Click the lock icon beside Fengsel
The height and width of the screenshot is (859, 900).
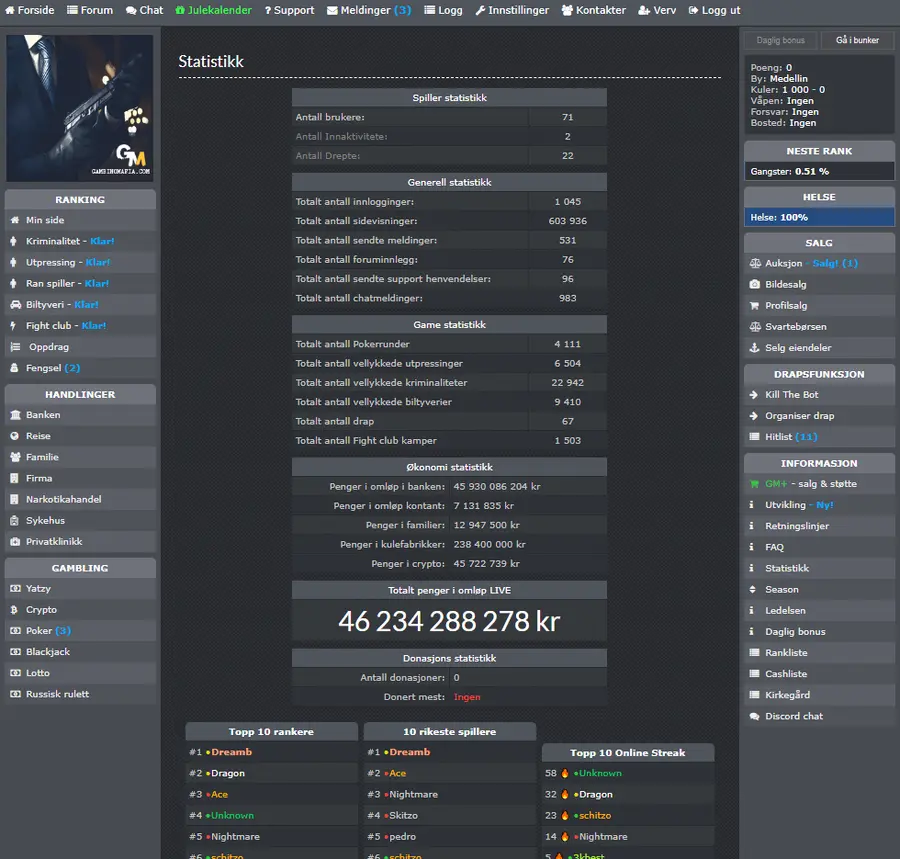14,368
